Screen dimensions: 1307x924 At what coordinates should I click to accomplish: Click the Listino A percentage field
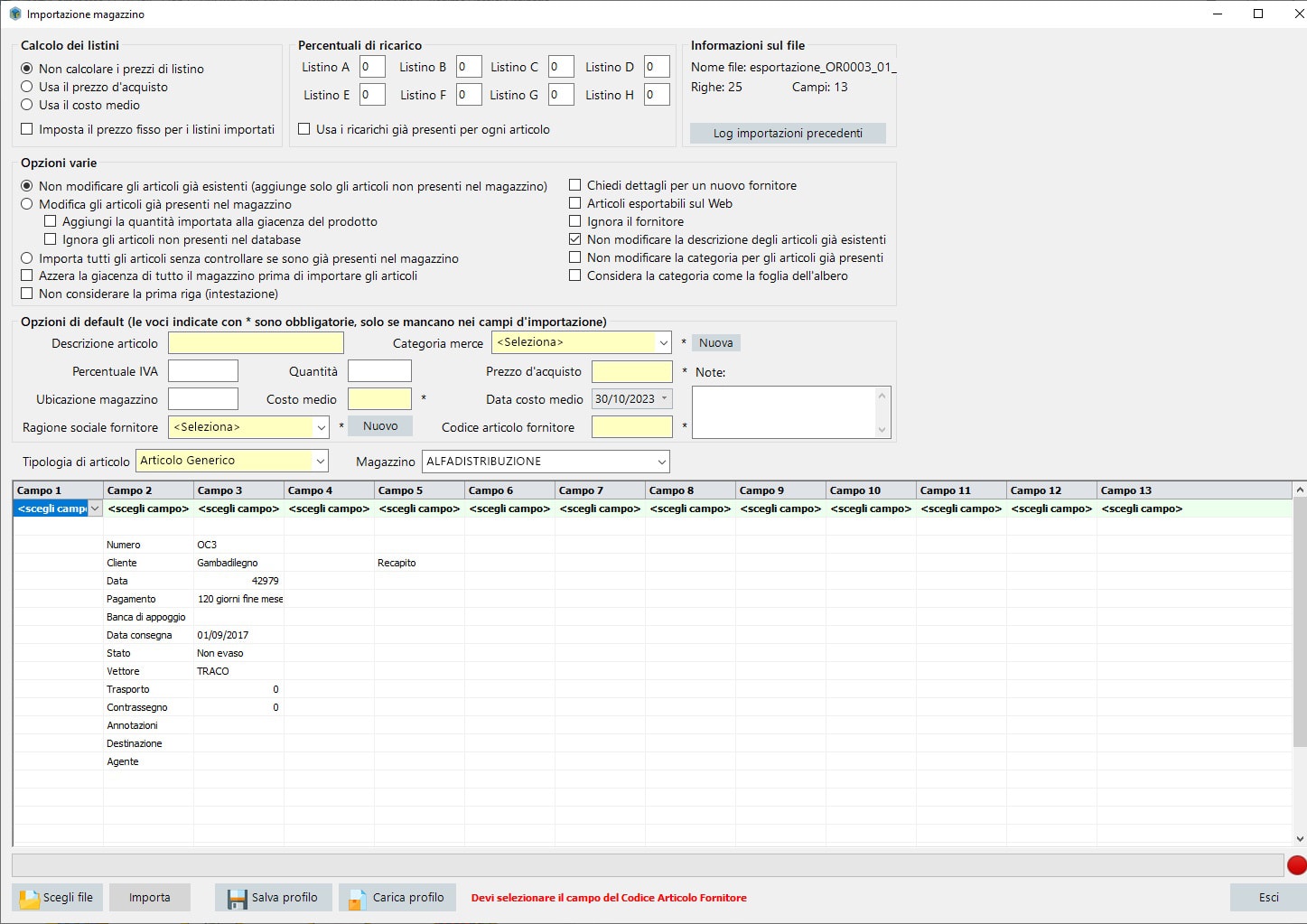(372, 67)
